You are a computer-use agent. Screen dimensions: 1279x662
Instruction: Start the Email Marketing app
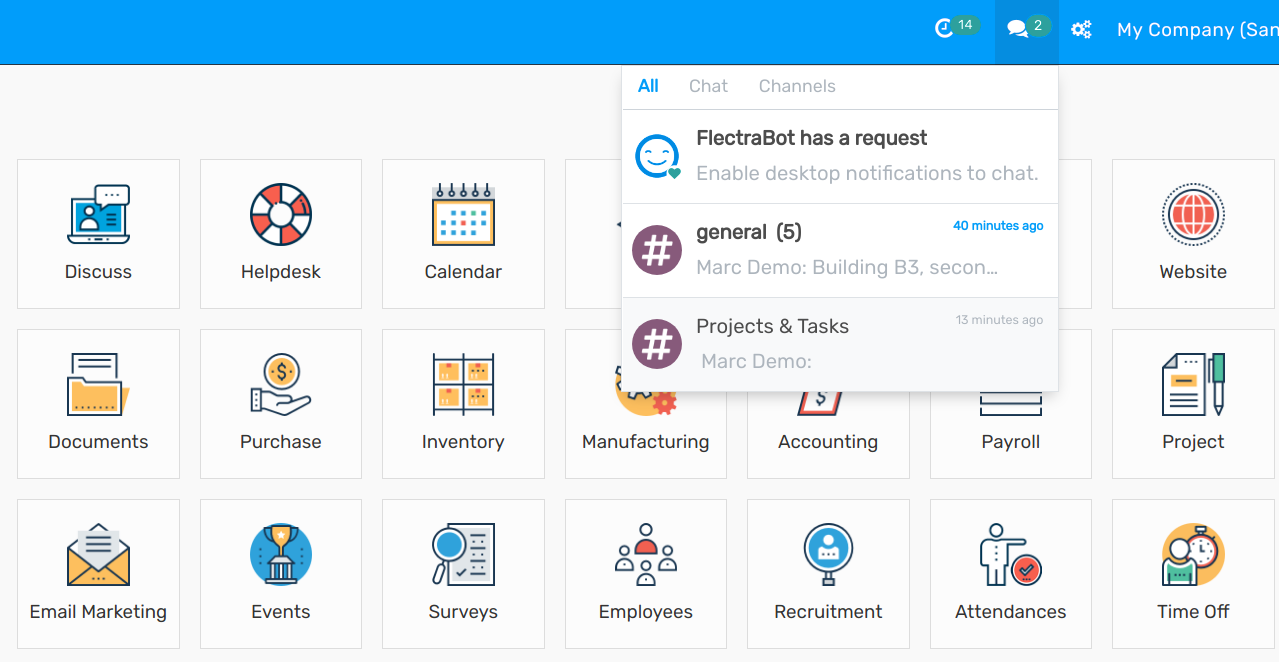tap(97, 573)
